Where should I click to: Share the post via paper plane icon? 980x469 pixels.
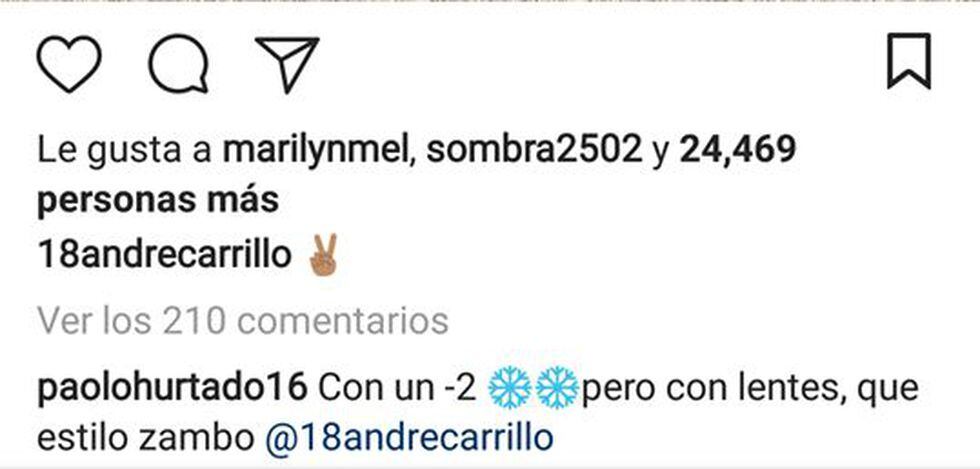pyautogui.click(x=288, y=64)
